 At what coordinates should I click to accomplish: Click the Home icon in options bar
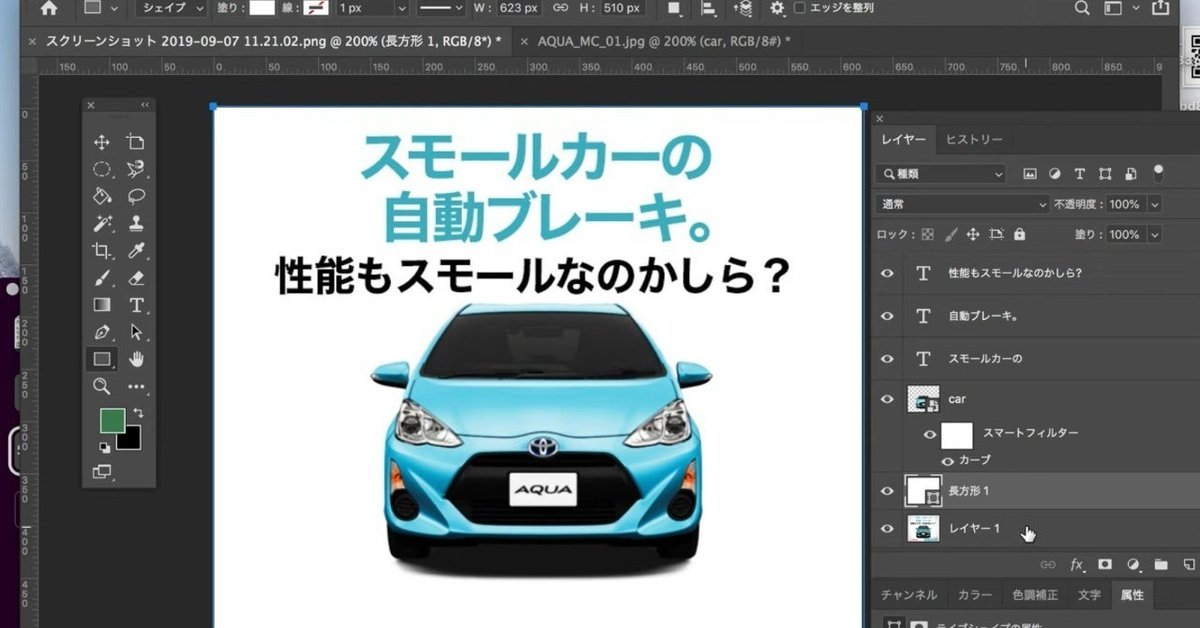49,8
